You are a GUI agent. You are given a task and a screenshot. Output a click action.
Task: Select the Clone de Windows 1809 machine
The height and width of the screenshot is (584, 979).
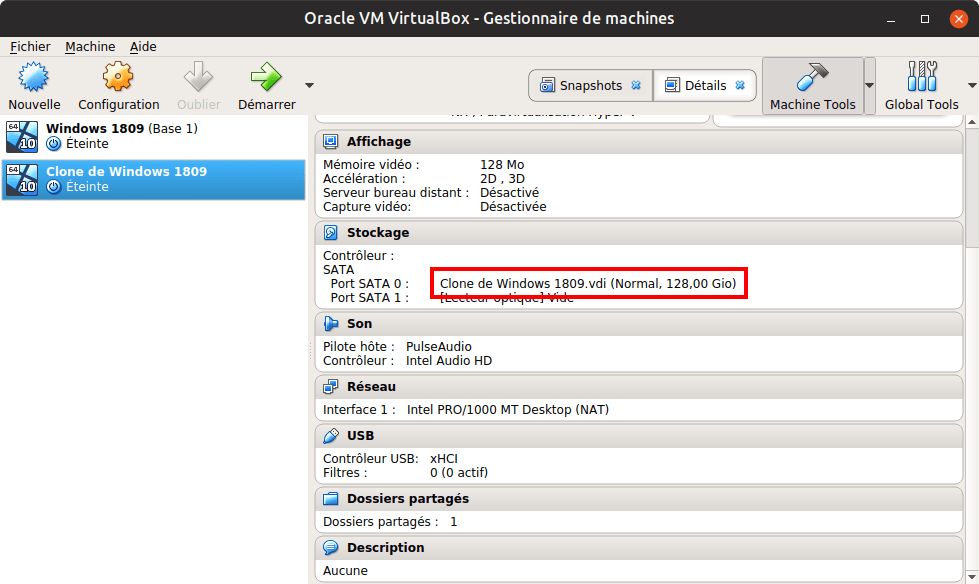pyautogui.click(x=154, y=179)
